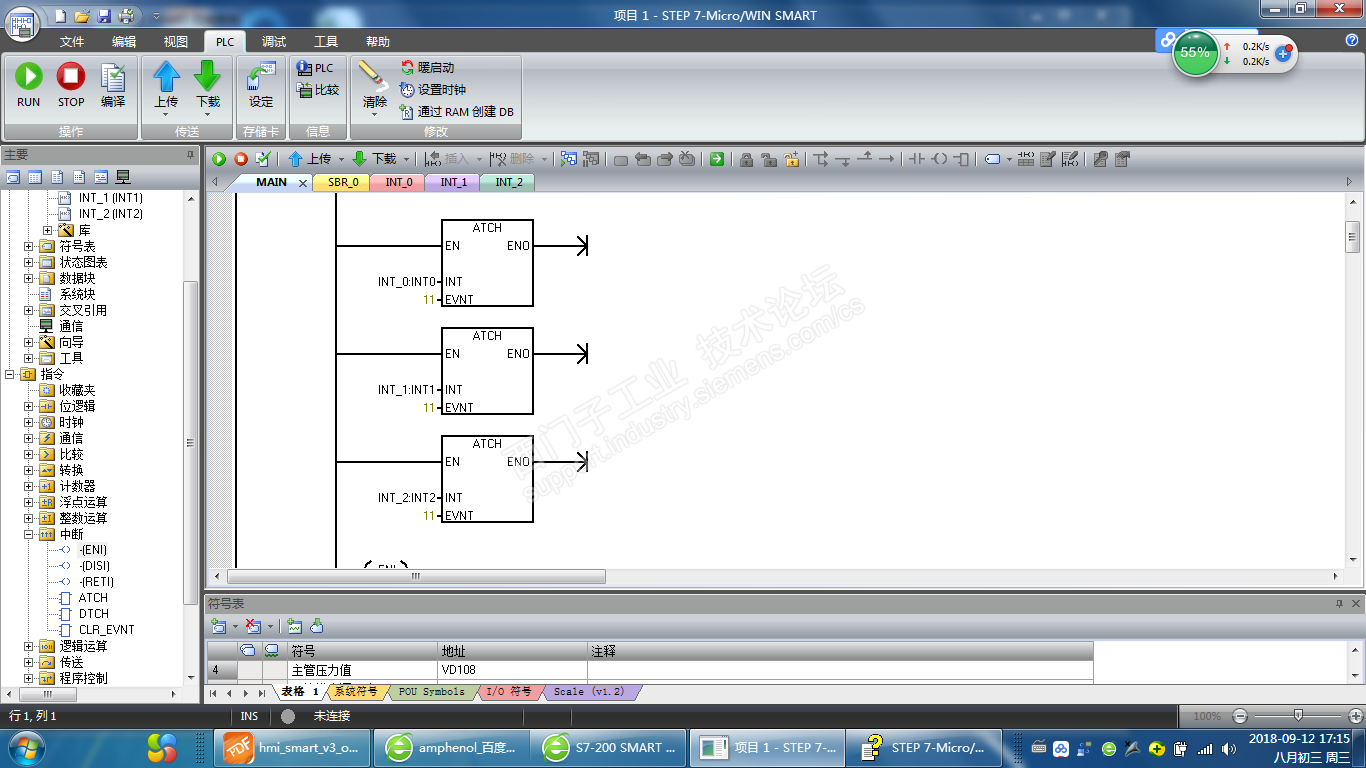Click the Open folder icon in the quick access bar

[82, 15]
